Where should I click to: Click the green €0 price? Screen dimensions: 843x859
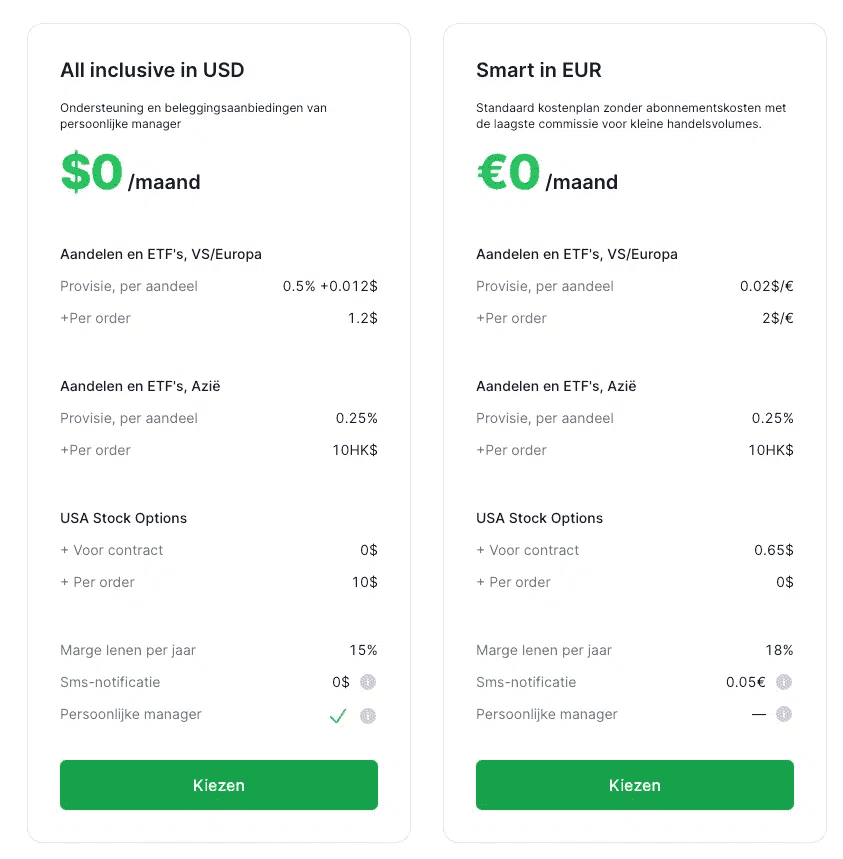click(508, 172)
